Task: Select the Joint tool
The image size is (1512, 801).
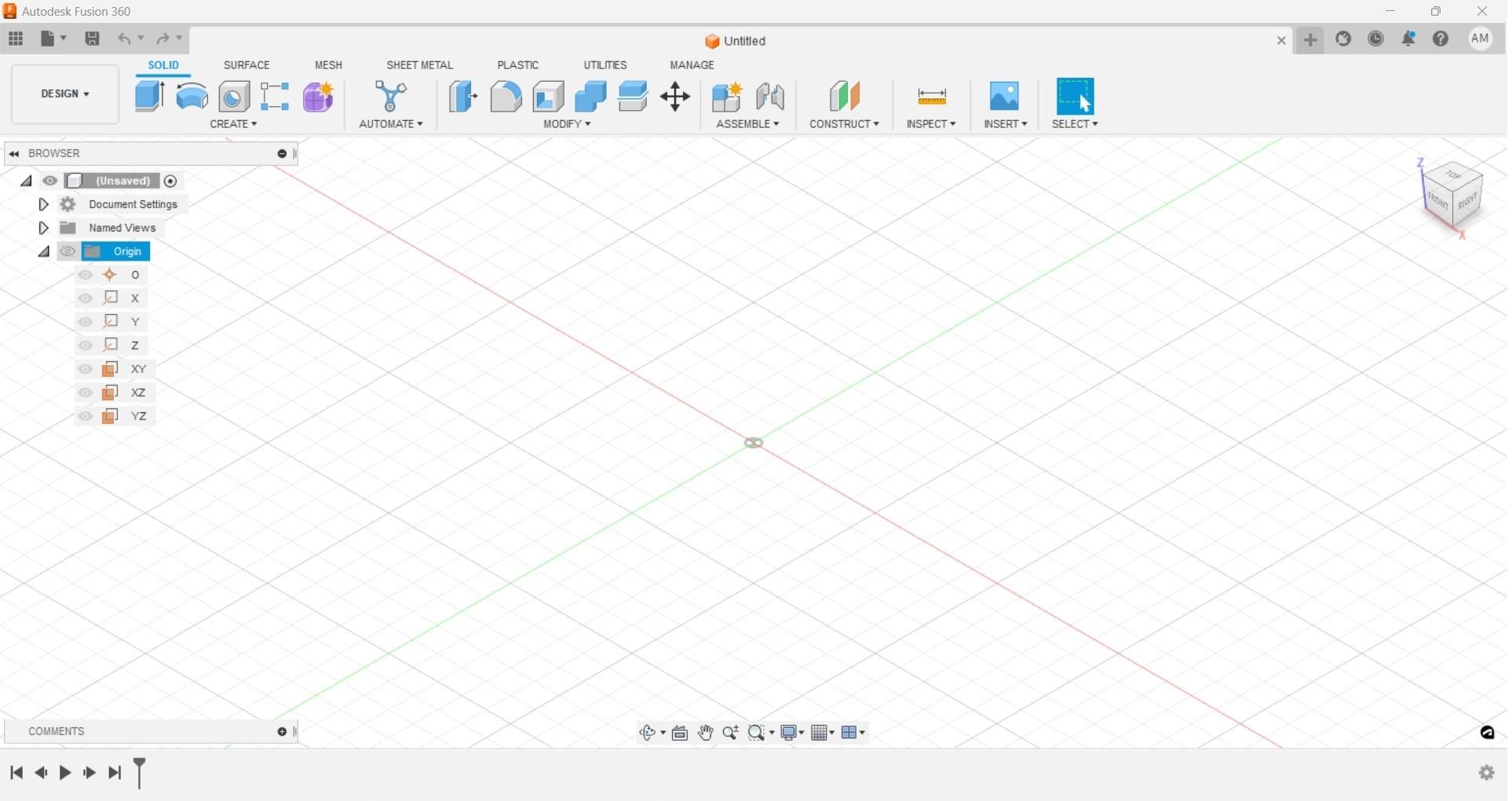Action: coord(772,97)
